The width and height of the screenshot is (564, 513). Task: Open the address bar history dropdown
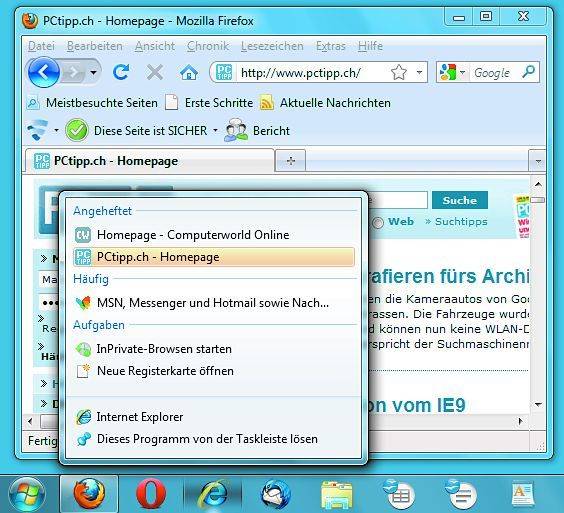pos(419,72)
